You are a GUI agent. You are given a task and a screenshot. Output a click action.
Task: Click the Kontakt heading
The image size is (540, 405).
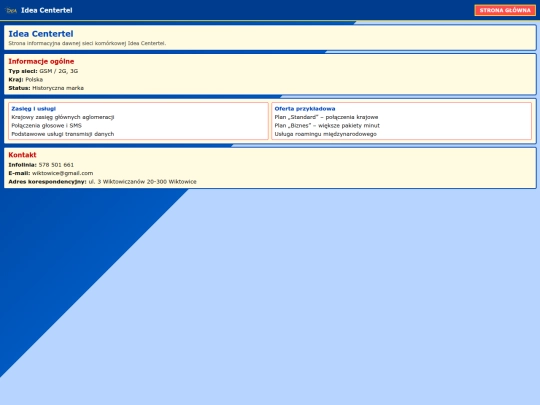(22, 155)
